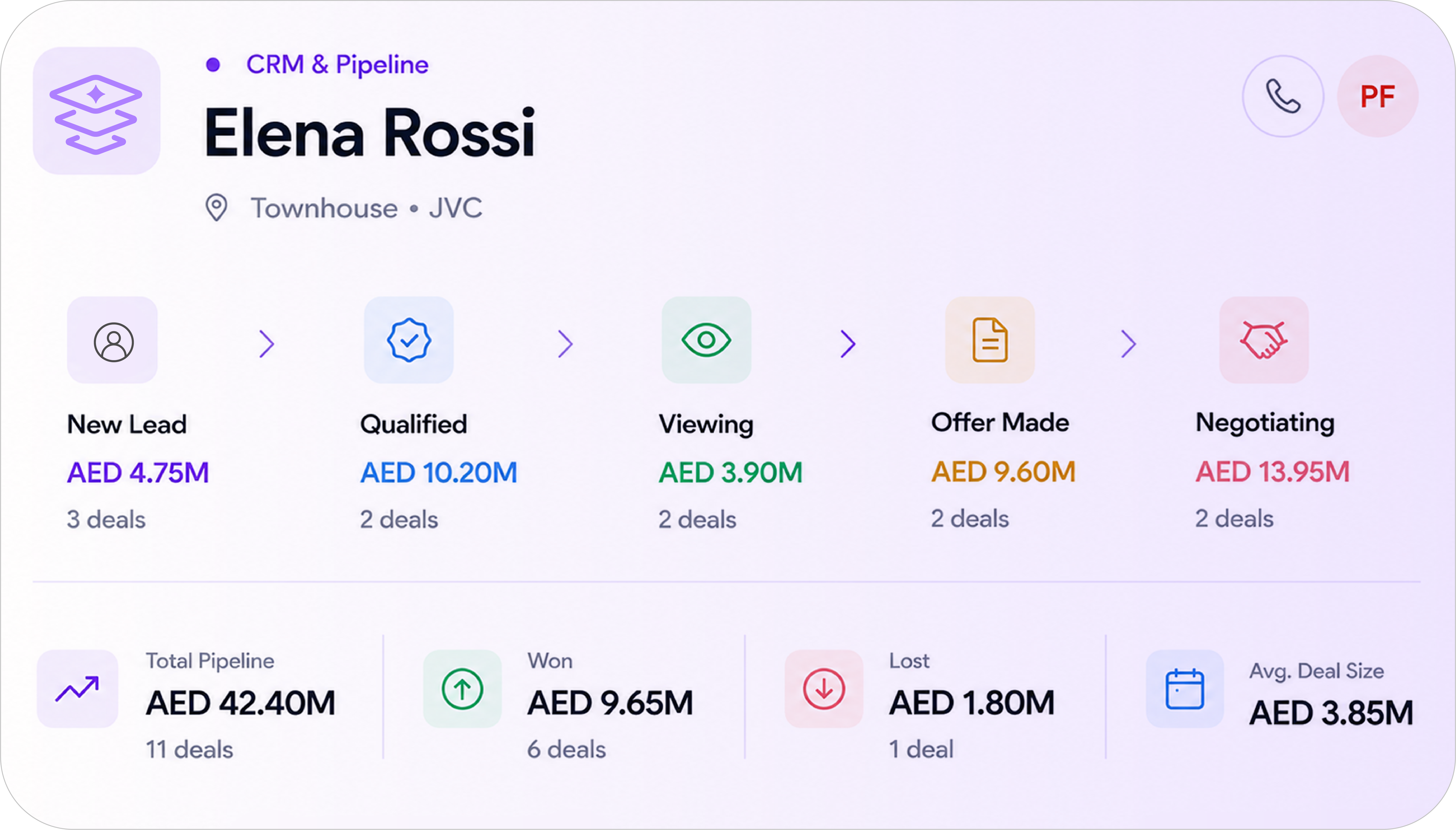The width and height of the screenshot is (1456, 830).
Task: Click the 2 deals count under Offer Made
Action: click(970, 518)
